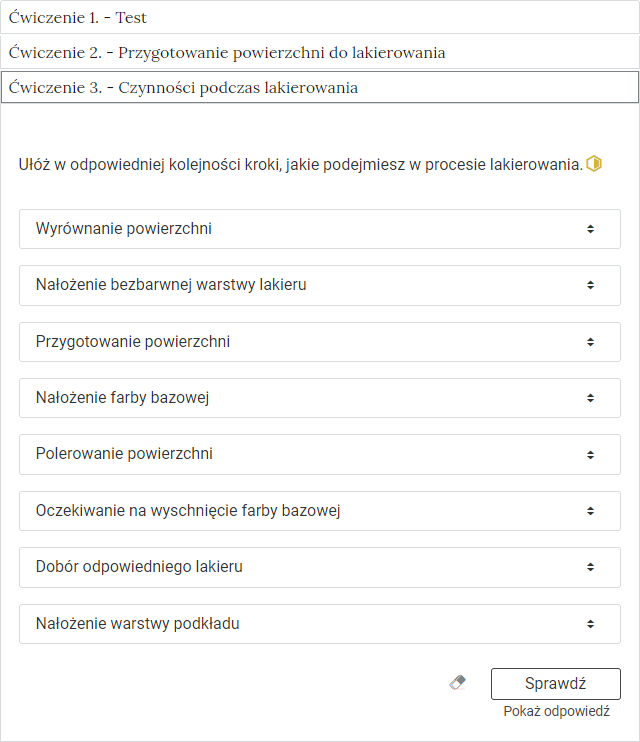640x742 pixels.
Task: Select the 'Polerowanie powierzchni' step item
Action: tap(124, 454)
